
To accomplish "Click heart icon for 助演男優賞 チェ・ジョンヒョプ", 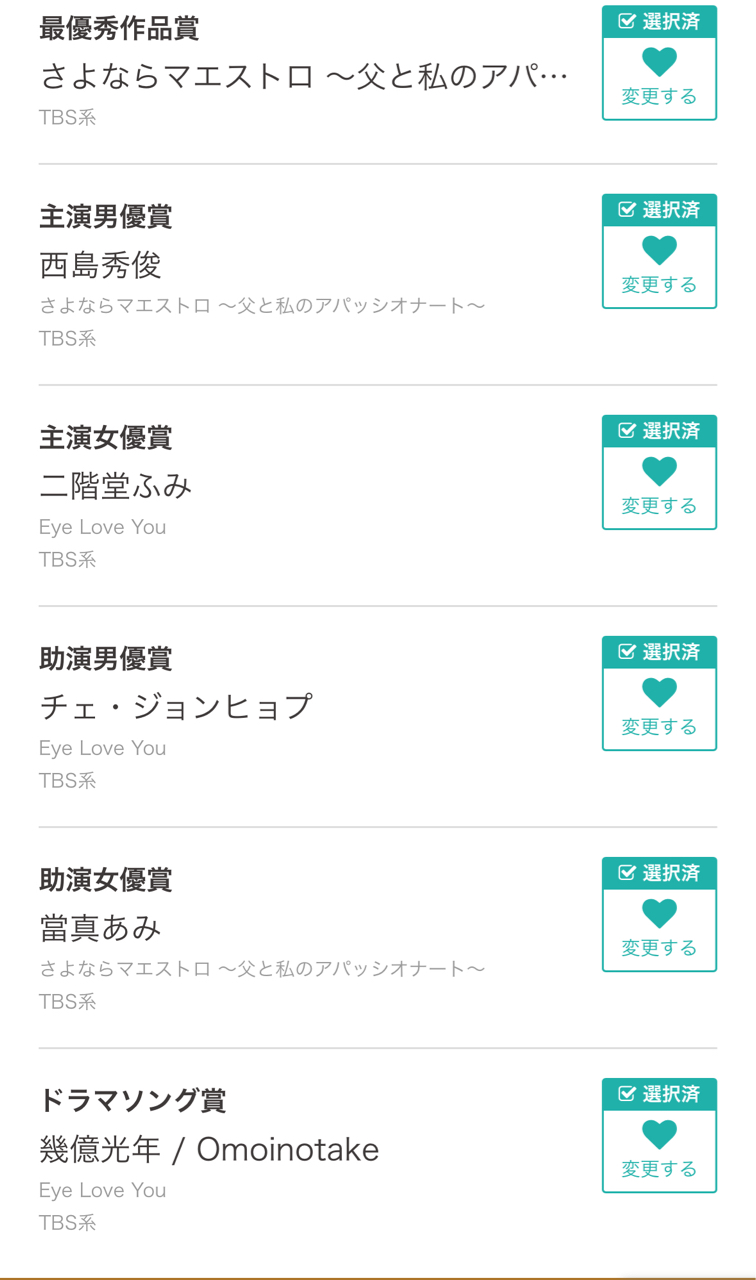I will [659, 692].
